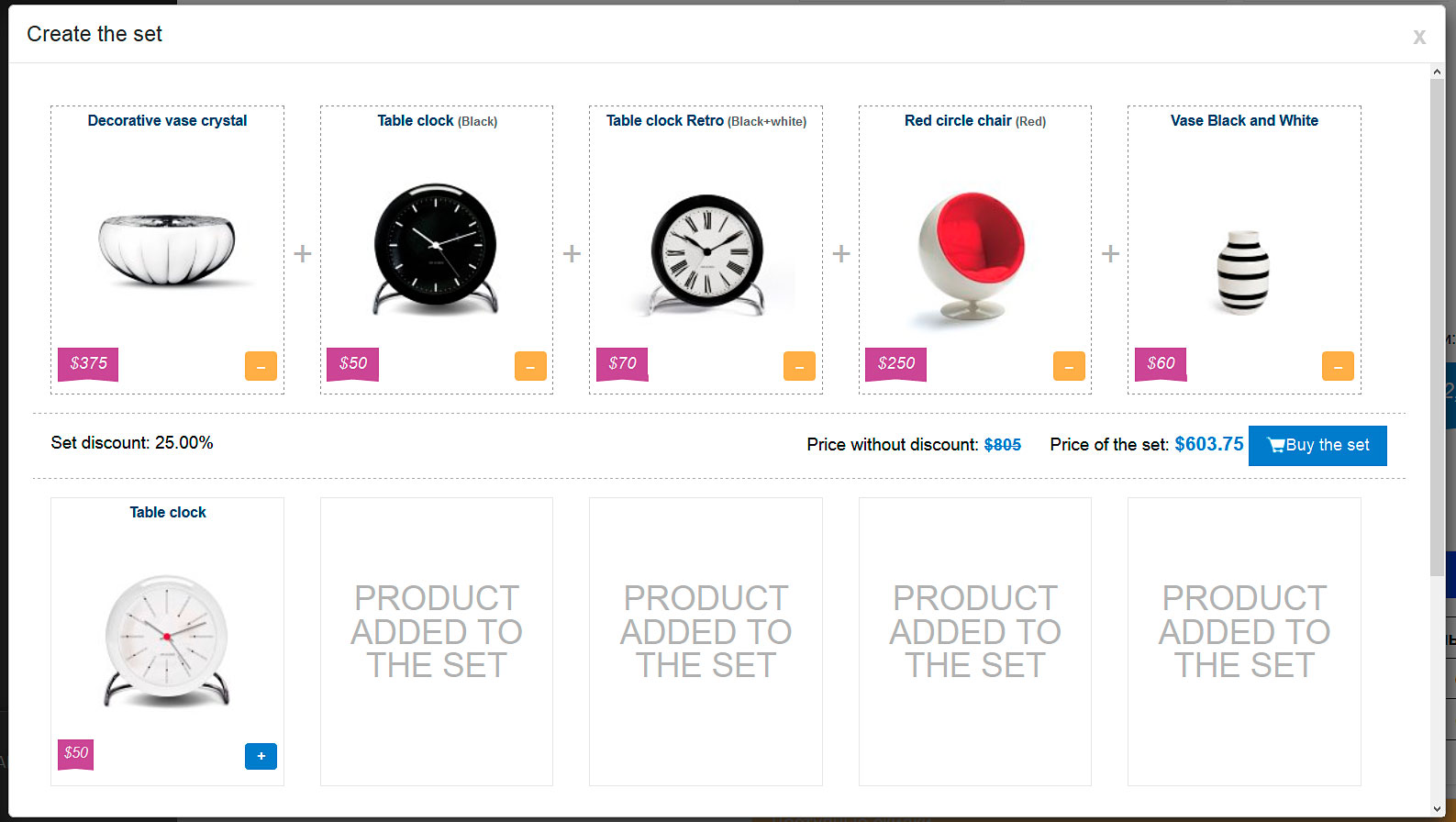Click the struck-through $805 price
1456x822 pixels.
click(x=1002, y=445)
